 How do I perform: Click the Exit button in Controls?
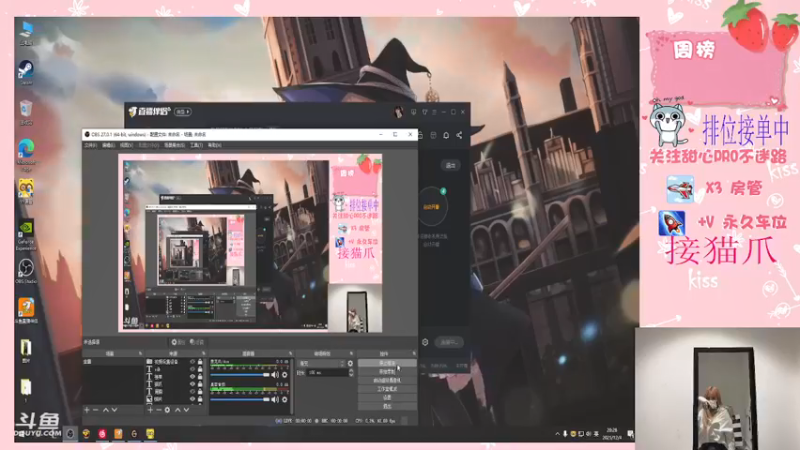[x=387, y=406]
